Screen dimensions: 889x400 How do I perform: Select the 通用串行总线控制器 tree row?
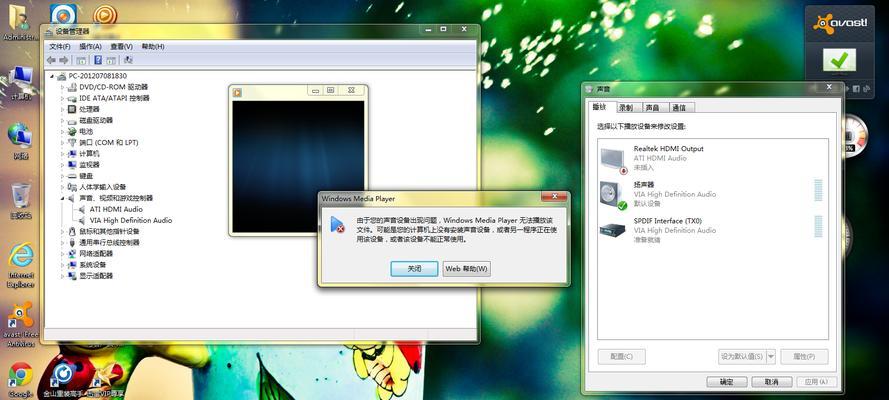[103, 242]
